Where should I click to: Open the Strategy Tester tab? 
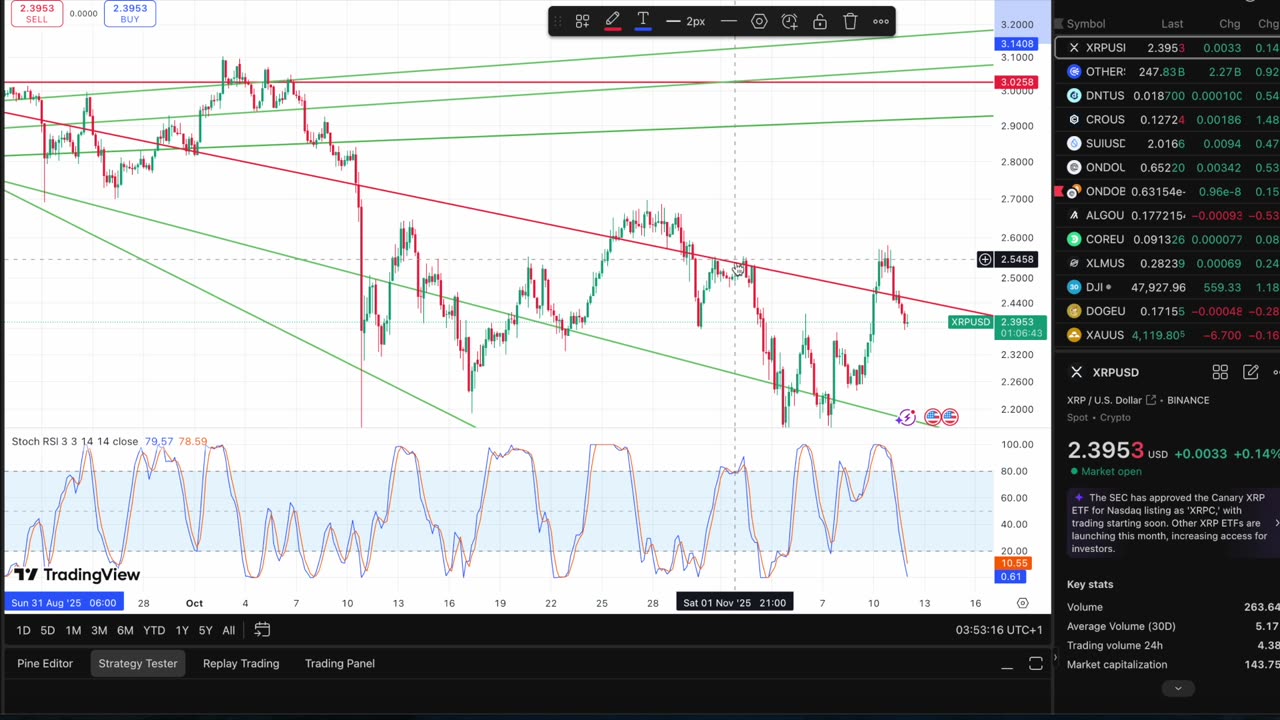[x=138, y=663]
